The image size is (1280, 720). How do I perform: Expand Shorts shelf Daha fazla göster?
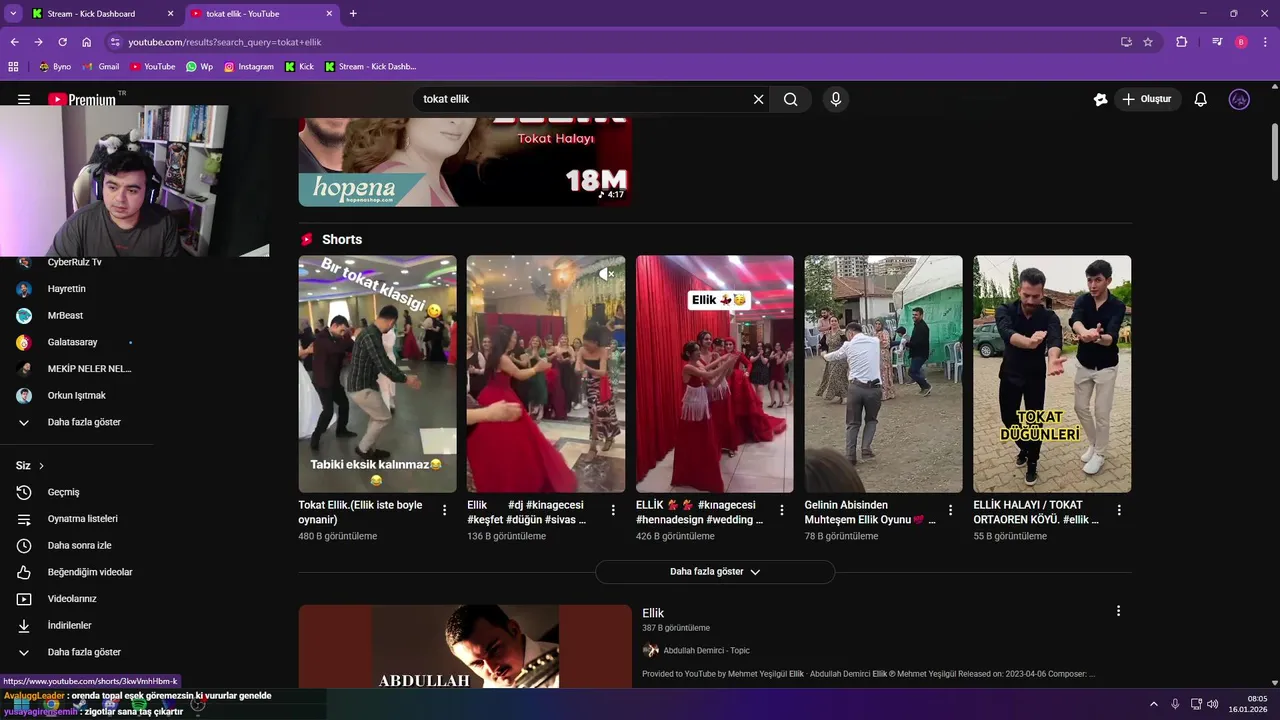coord(715,572)
